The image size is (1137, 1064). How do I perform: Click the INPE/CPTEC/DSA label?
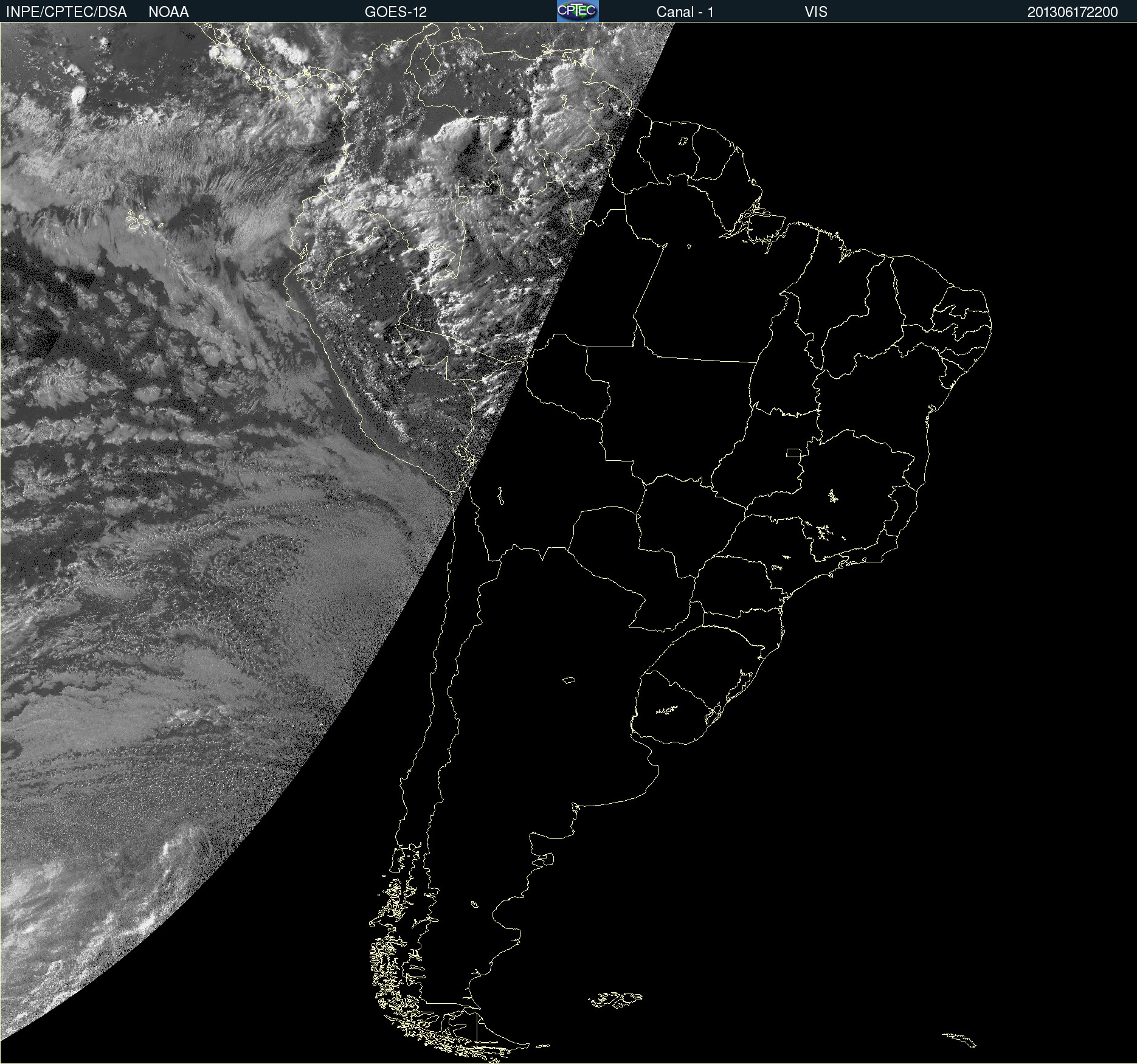pos(66,12)
